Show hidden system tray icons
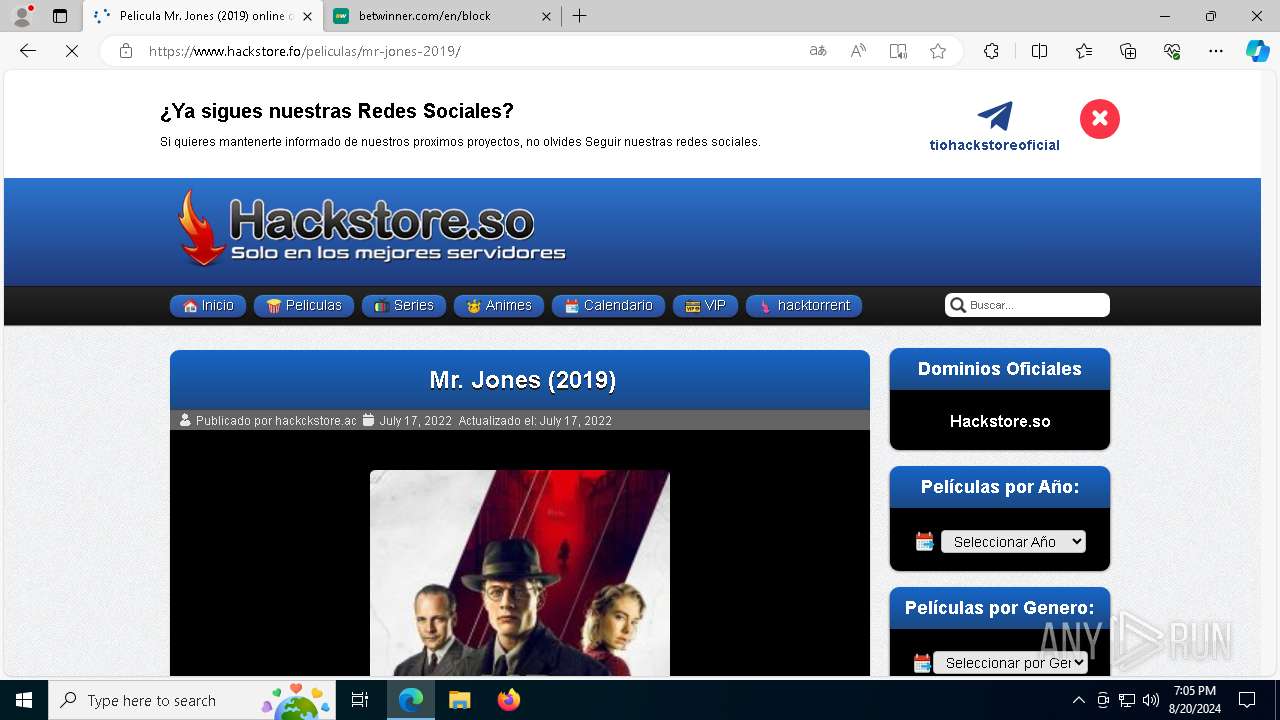 [1078, 700]
